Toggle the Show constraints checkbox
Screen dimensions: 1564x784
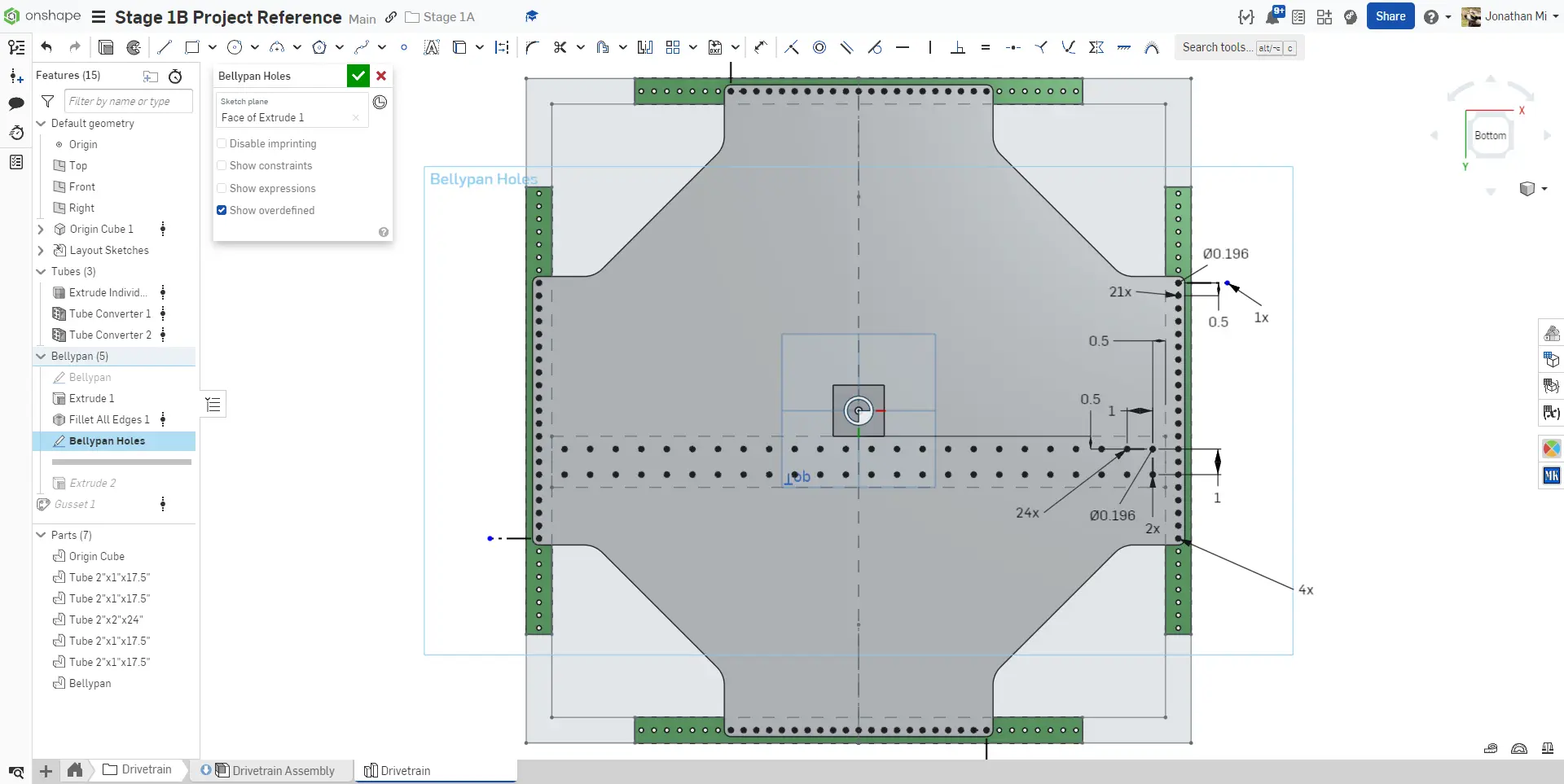click(222, 165)
